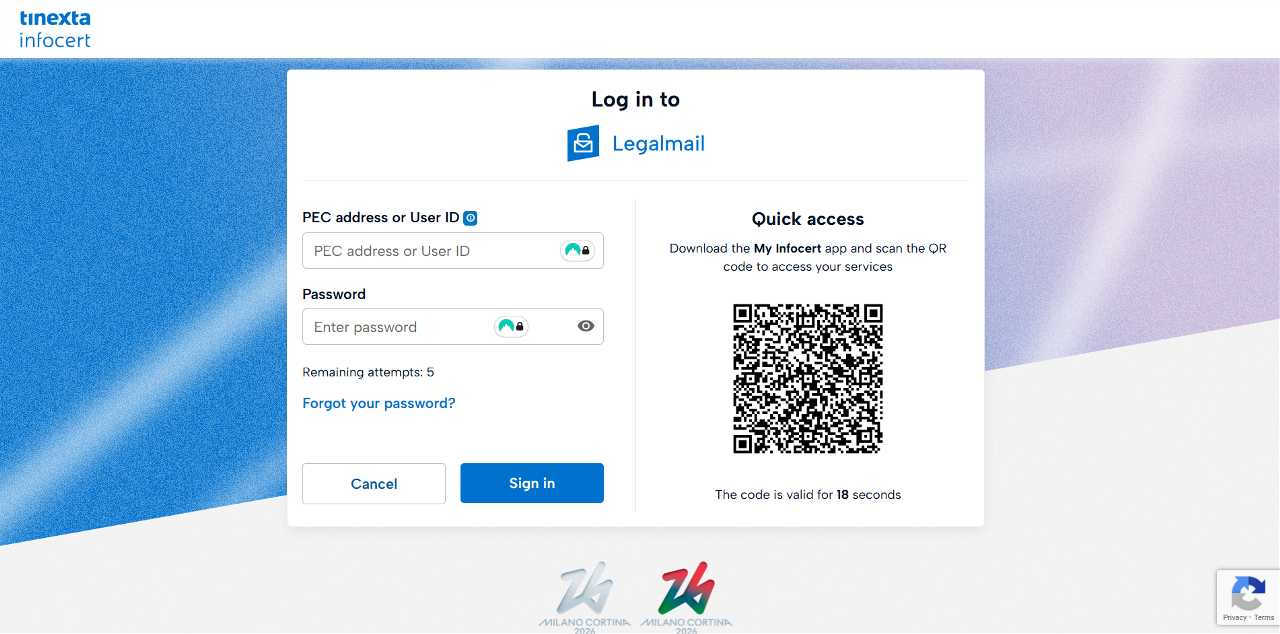Open the Forgot your password link

379,403
